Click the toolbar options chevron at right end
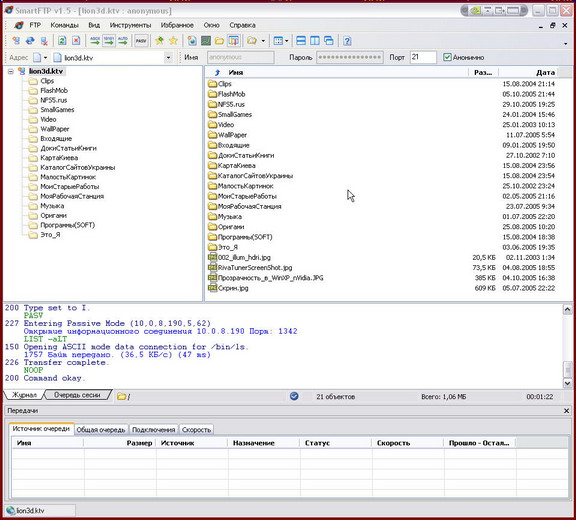Viewport: 576px width, 520px height. [565, 44]
